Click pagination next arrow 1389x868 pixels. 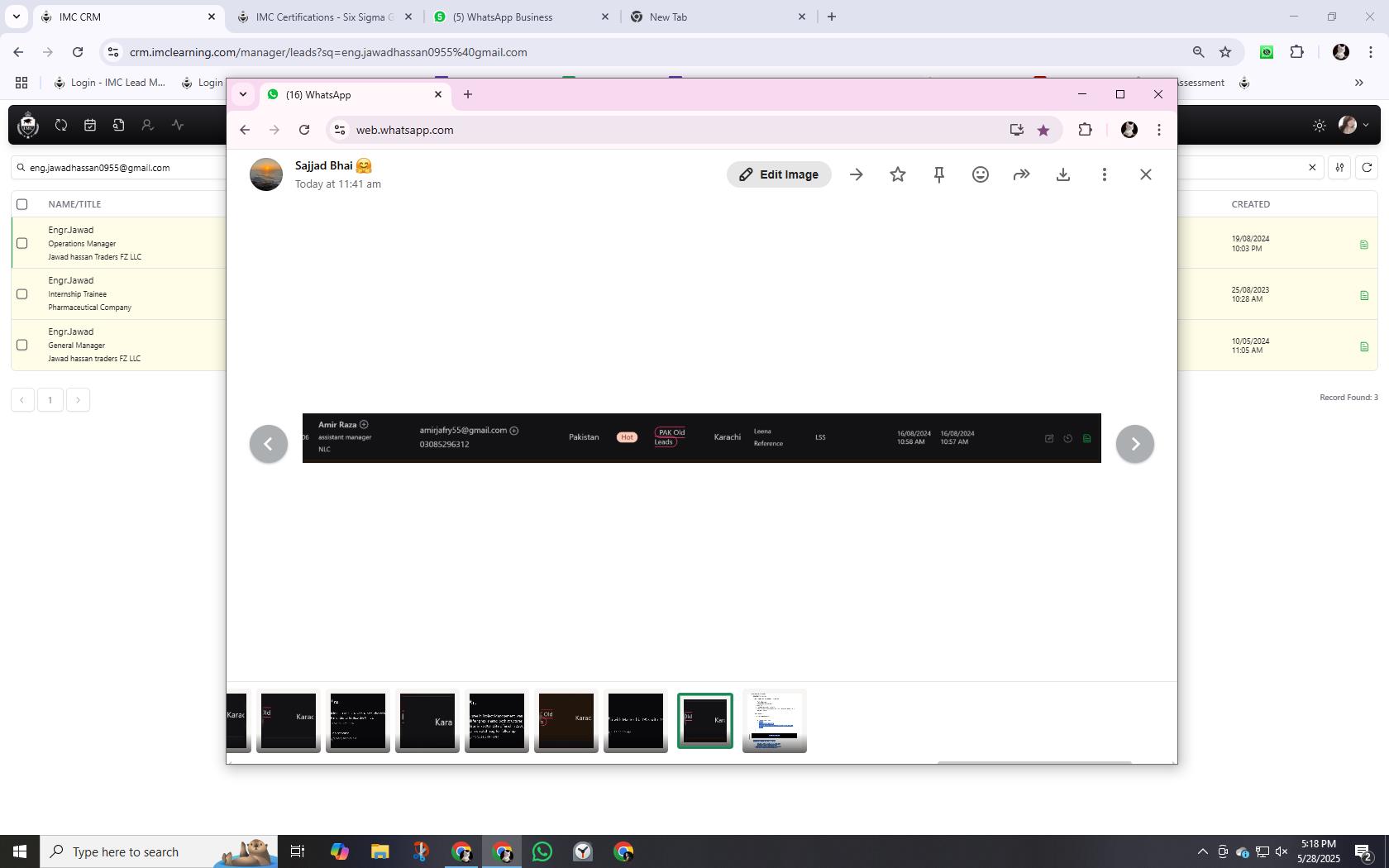tap(78, 400)
